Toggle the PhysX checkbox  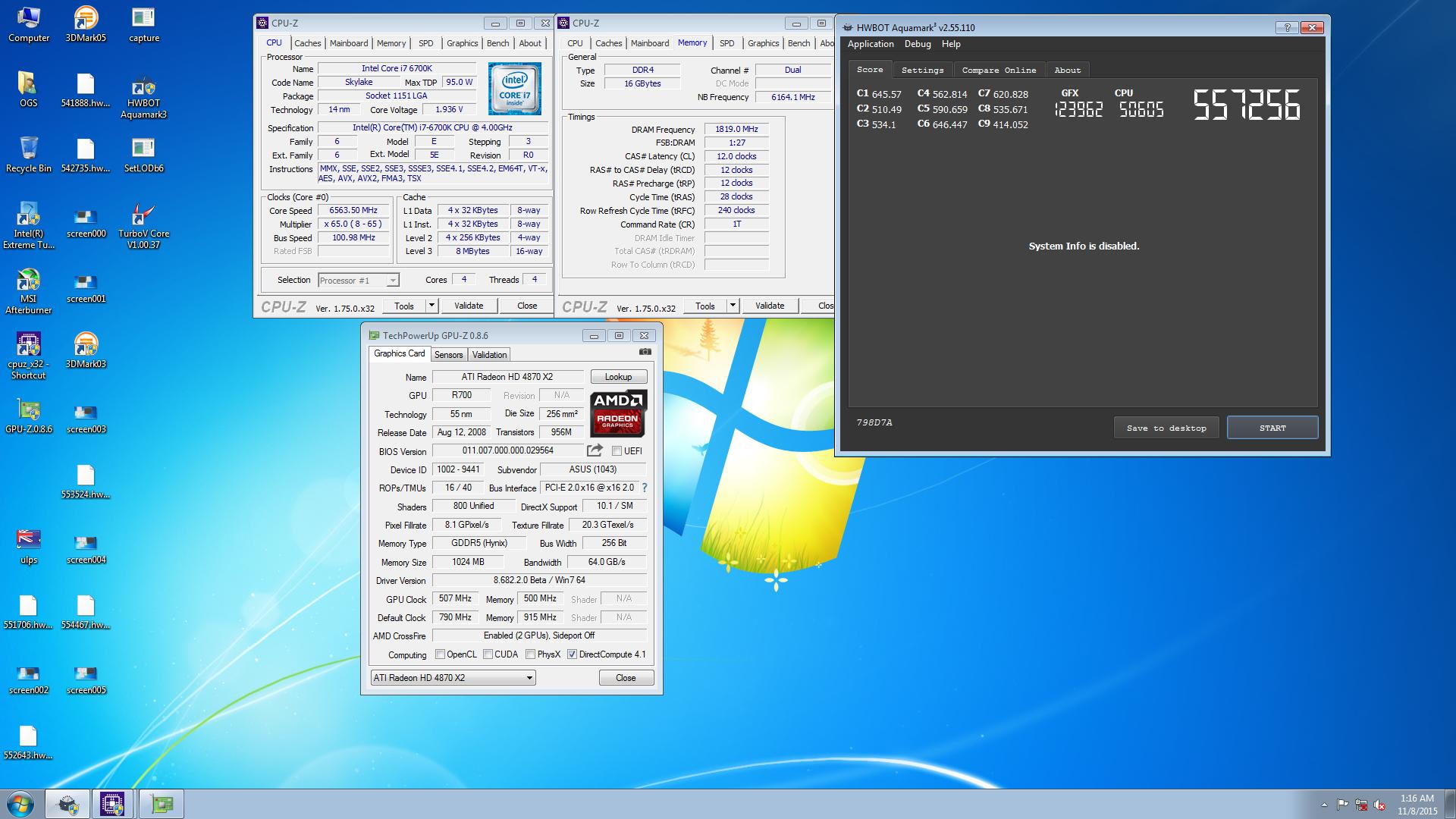point(530,654)
